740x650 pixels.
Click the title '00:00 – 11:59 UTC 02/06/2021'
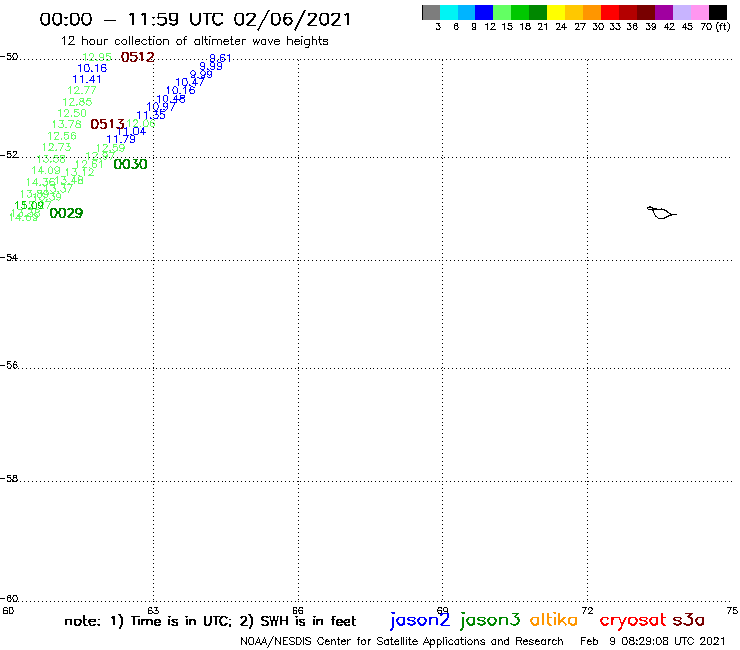click(195, 19)
